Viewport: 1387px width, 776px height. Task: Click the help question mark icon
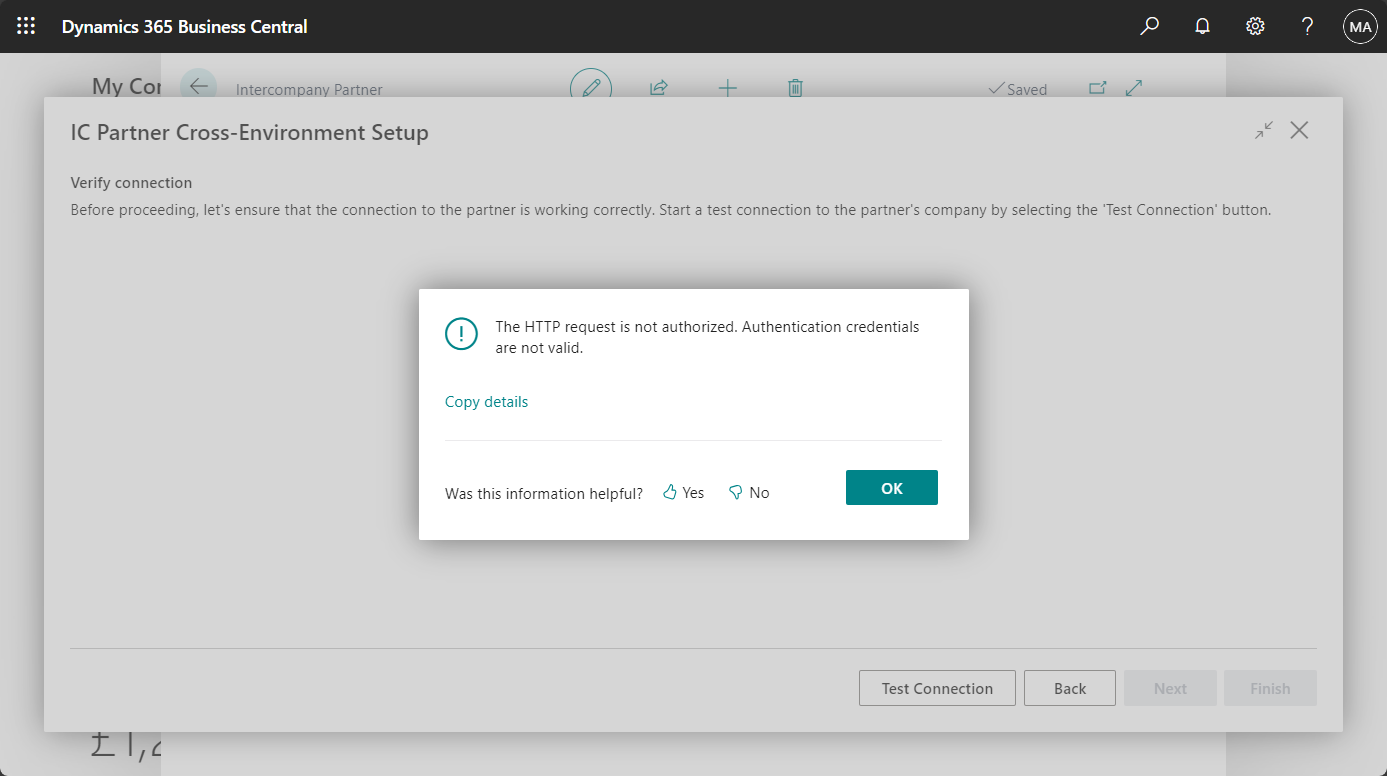[x=1307, y=27]
